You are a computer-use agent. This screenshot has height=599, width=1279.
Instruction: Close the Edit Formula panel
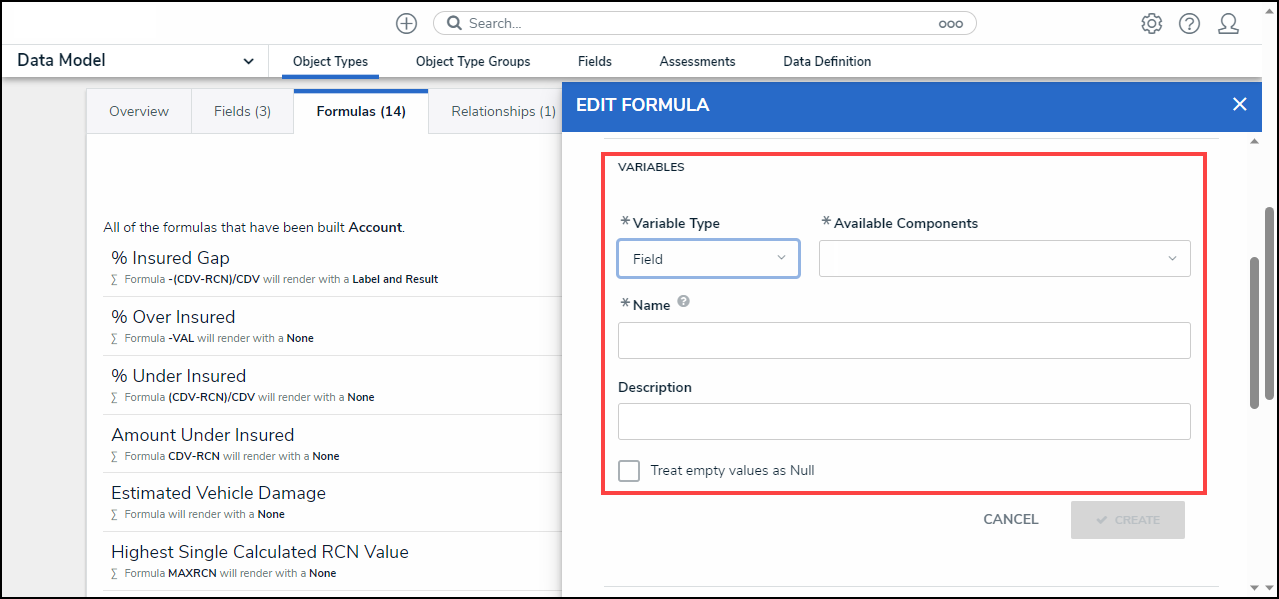tap(1239, 104)
